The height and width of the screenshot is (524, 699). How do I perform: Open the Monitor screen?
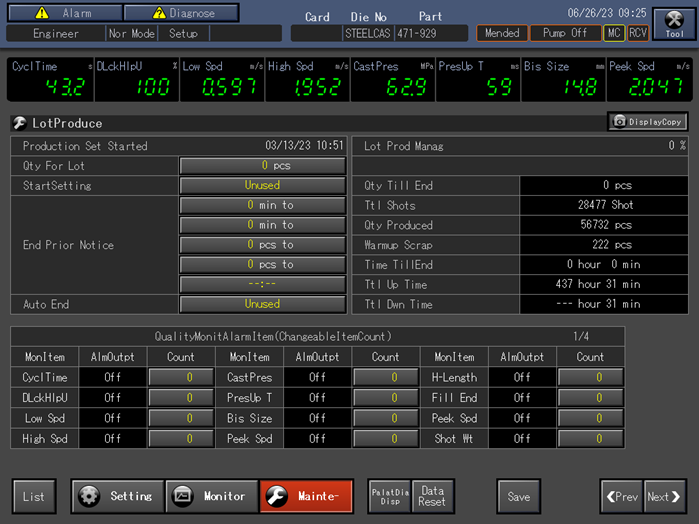click(210, 496)
